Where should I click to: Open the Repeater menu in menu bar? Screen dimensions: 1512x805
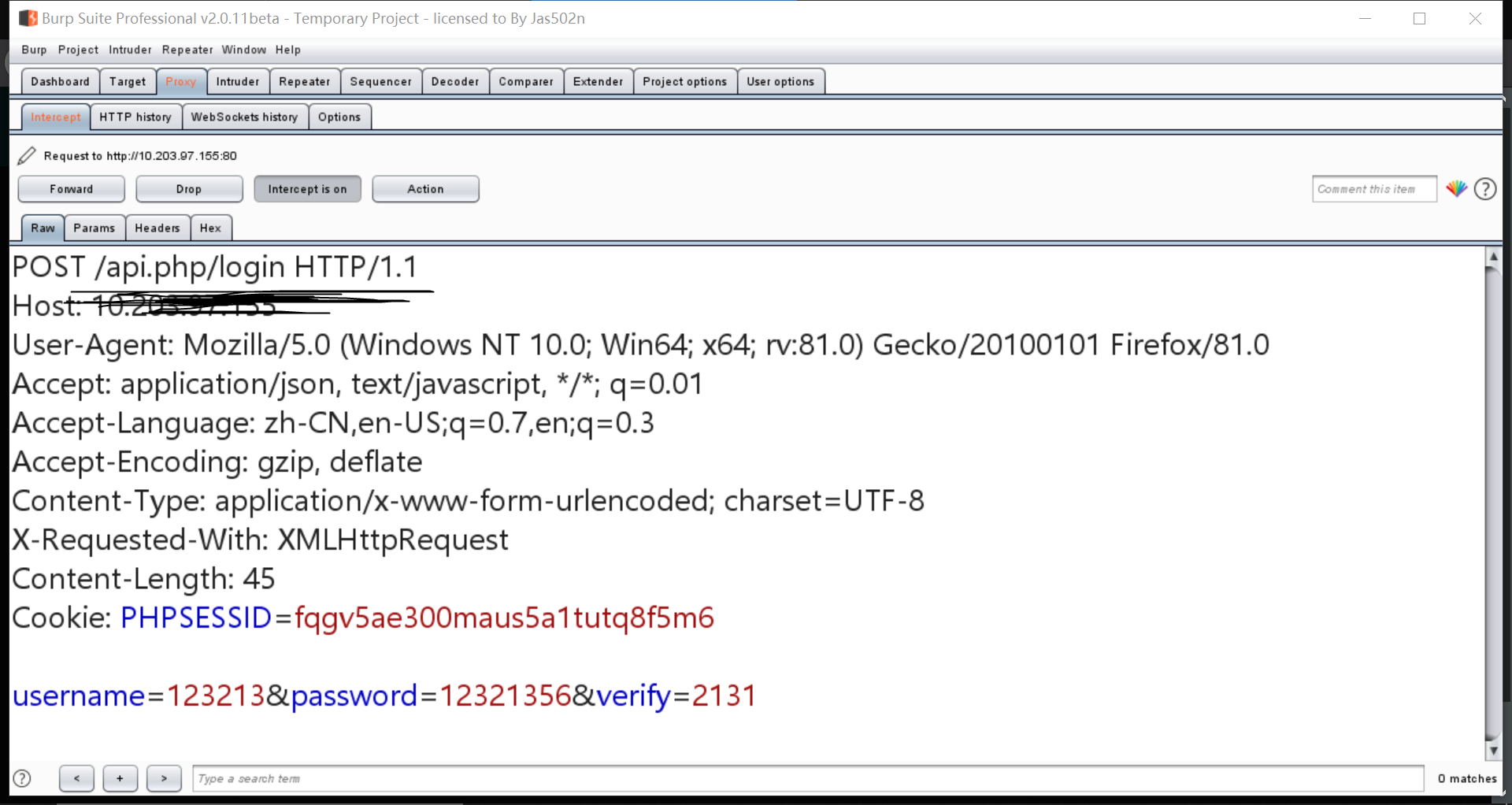[187, 50]
